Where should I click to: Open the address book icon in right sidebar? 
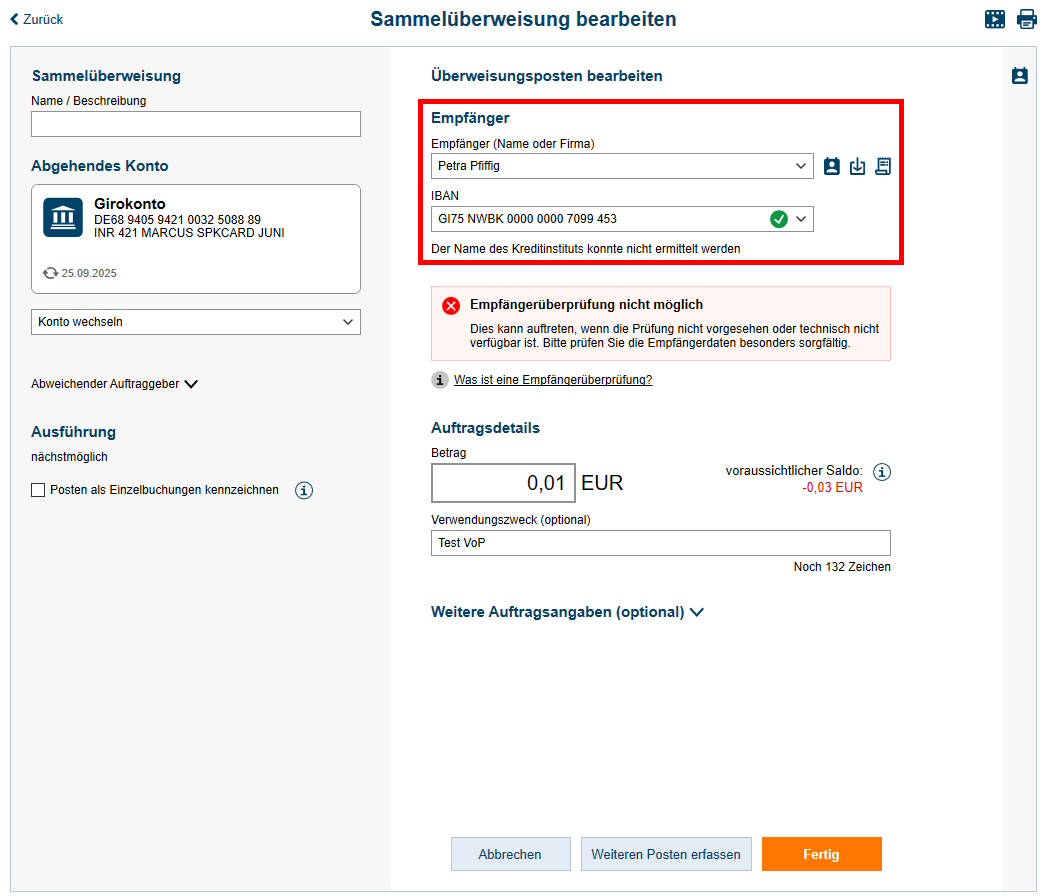[x=1019, y=75]
